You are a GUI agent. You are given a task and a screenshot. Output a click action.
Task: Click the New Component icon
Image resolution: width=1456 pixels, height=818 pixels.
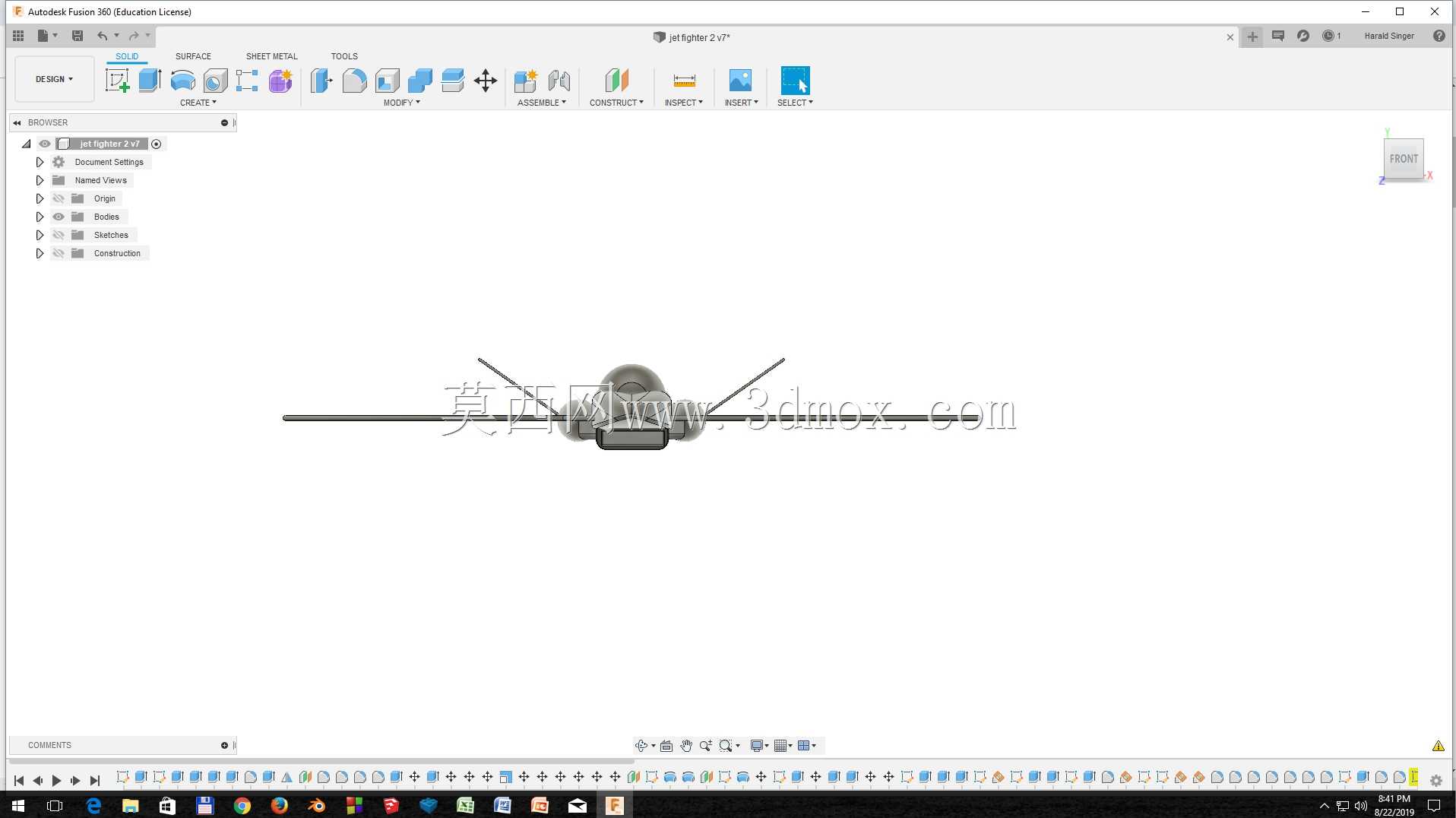coord(526,81)
